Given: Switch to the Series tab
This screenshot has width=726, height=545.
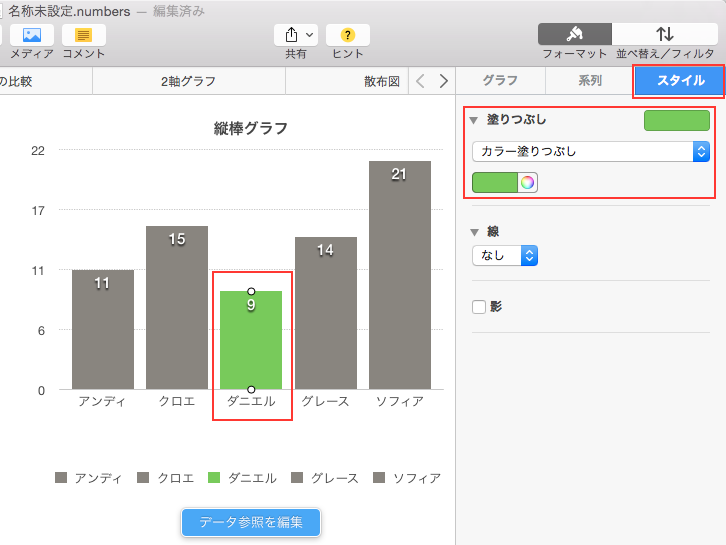Looking at the screenshot, I should [590, 81].
